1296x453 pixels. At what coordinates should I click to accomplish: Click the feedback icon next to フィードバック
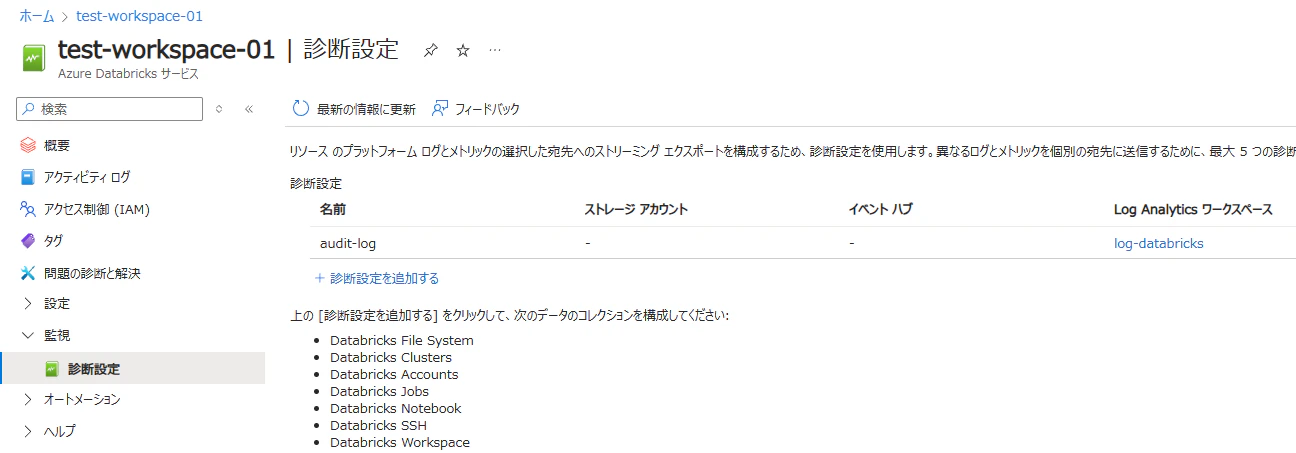tap(439, 108)
